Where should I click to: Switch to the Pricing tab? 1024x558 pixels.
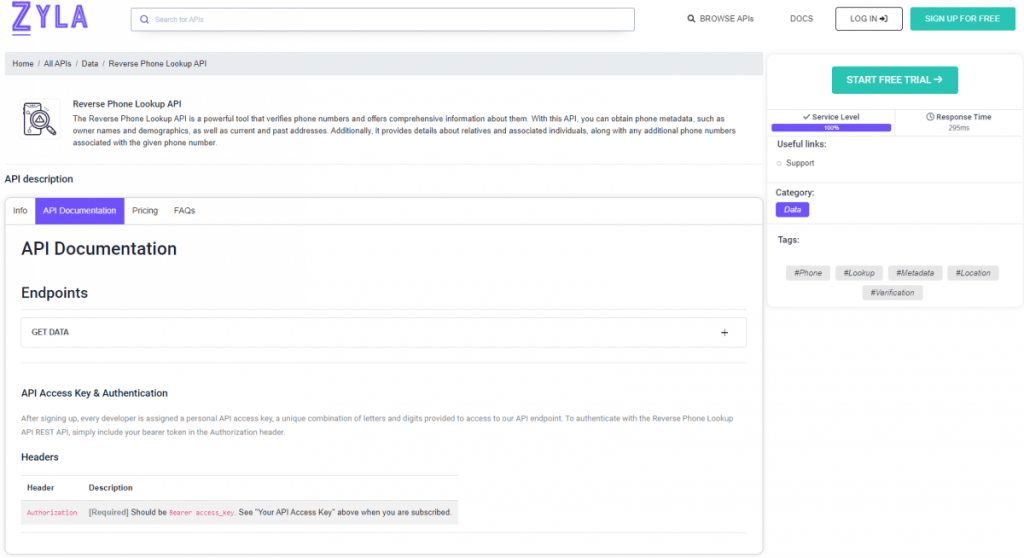tap(145, 211)
